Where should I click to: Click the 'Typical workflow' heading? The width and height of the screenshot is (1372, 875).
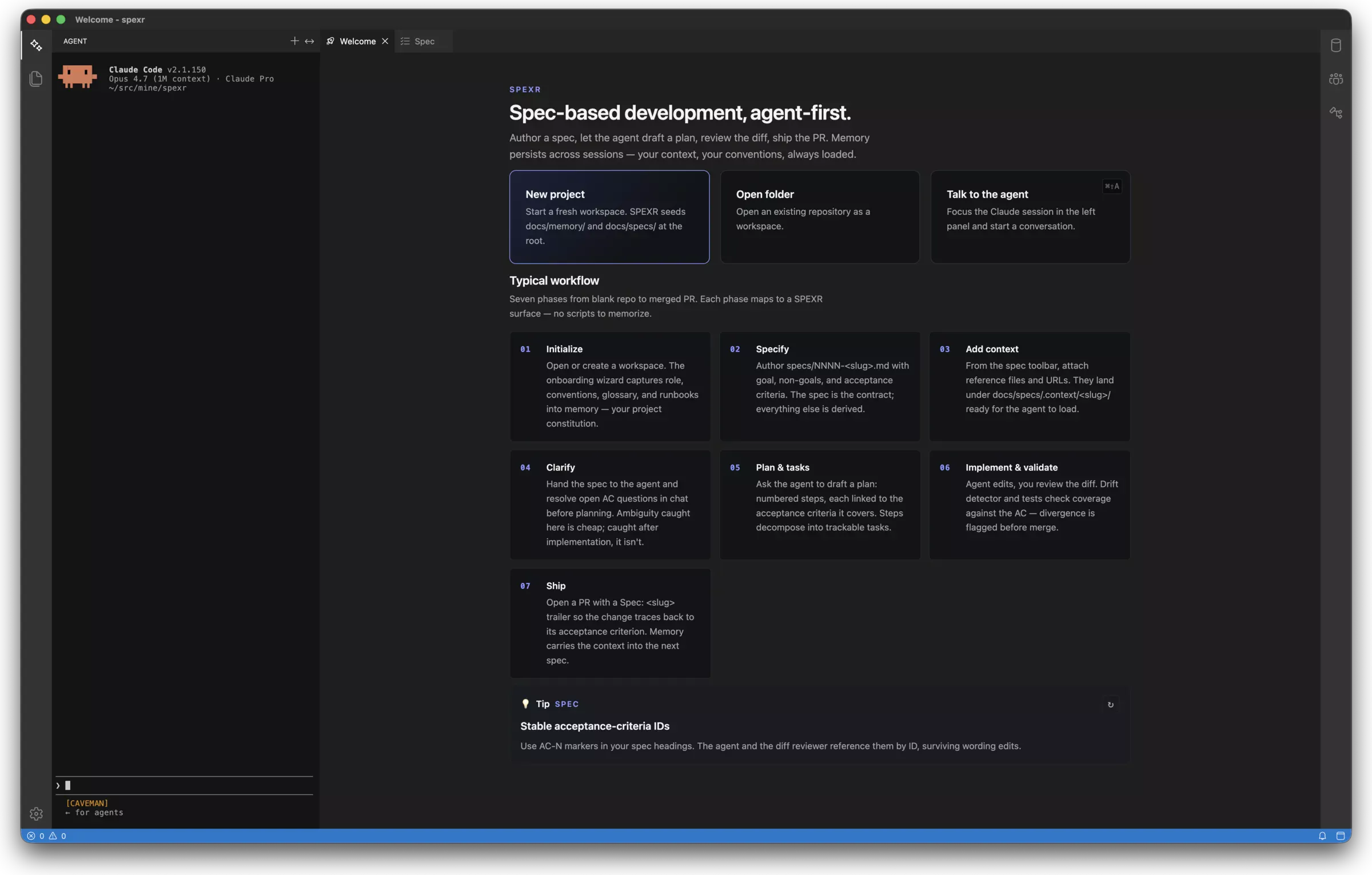[x=554, y=281]
